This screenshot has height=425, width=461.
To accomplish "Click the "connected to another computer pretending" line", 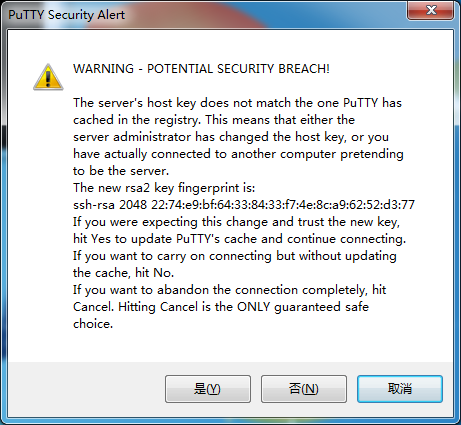I will pyautogui.click(x=238, y=154).
